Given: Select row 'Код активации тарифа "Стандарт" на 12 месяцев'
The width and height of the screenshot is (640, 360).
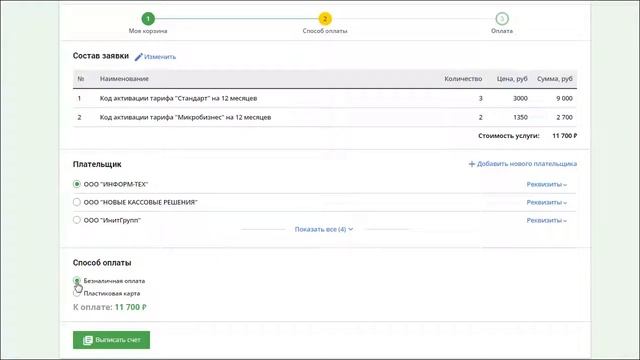Looking at the screenshot, I should coord(325,98).
